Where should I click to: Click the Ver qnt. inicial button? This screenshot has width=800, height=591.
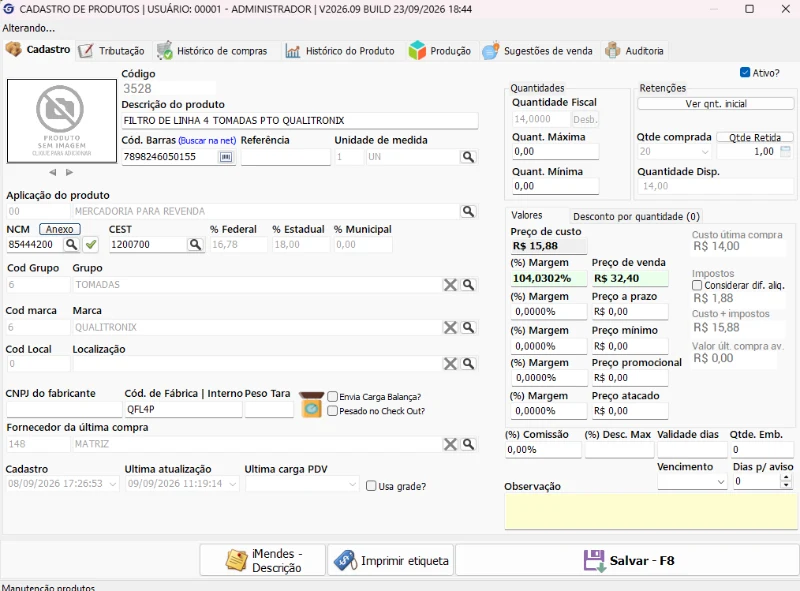pyautogui.click(x=715, y=104)
